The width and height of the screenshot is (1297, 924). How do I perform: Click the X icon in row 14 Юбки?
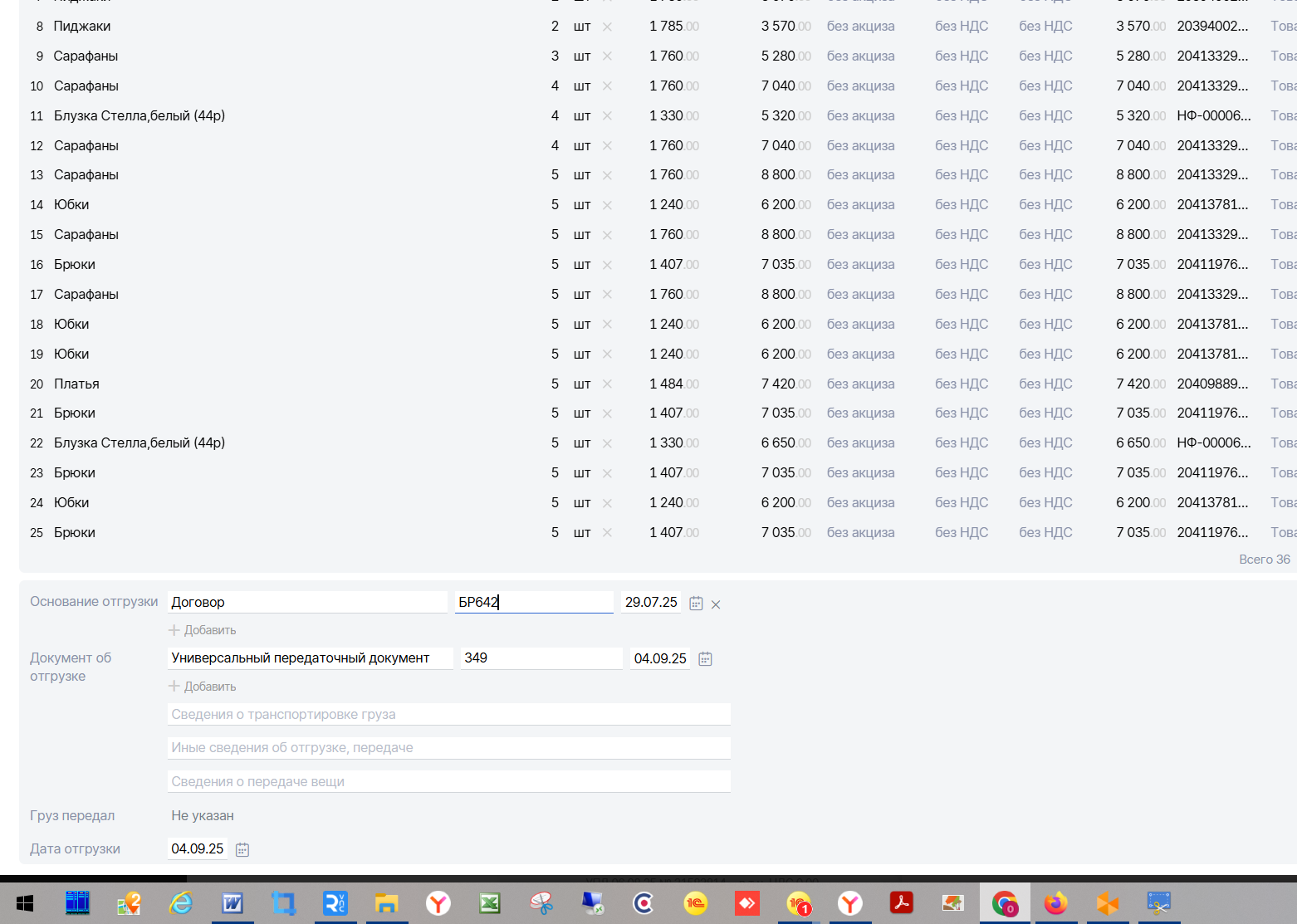[x=607, y=205]
